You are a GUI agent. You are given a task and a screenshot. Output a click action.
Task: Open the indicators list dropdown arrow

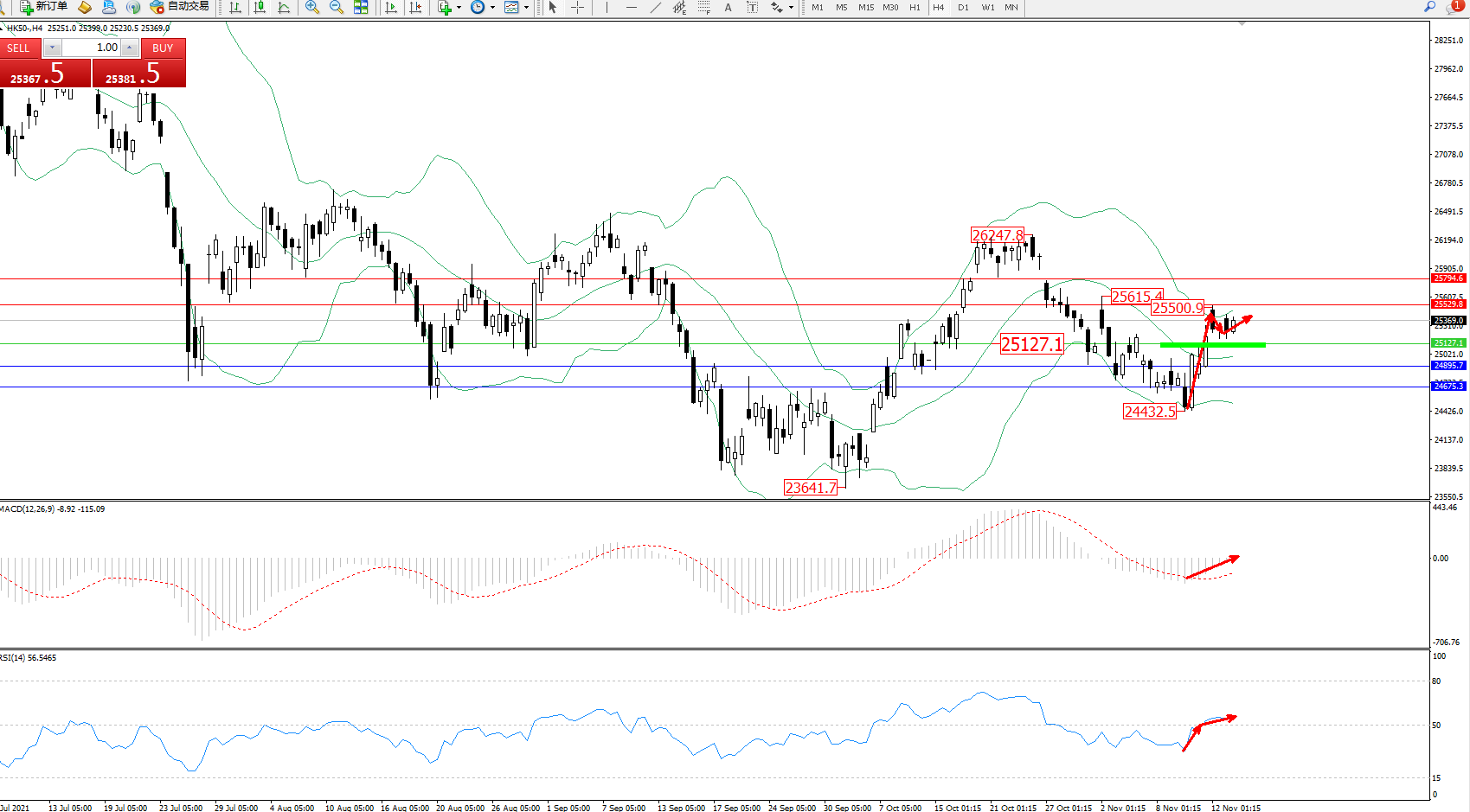(x=459, y=7)
